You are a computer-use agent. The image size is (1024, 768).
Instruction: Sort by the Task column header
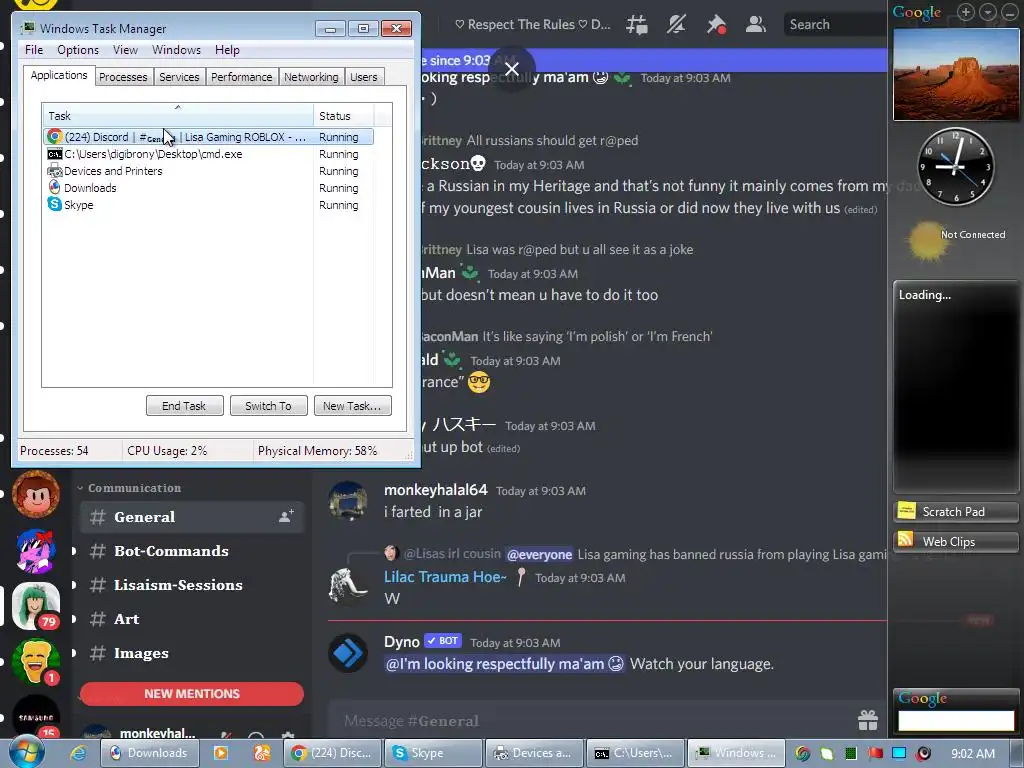pyautogui.click(x=178, y=116)
